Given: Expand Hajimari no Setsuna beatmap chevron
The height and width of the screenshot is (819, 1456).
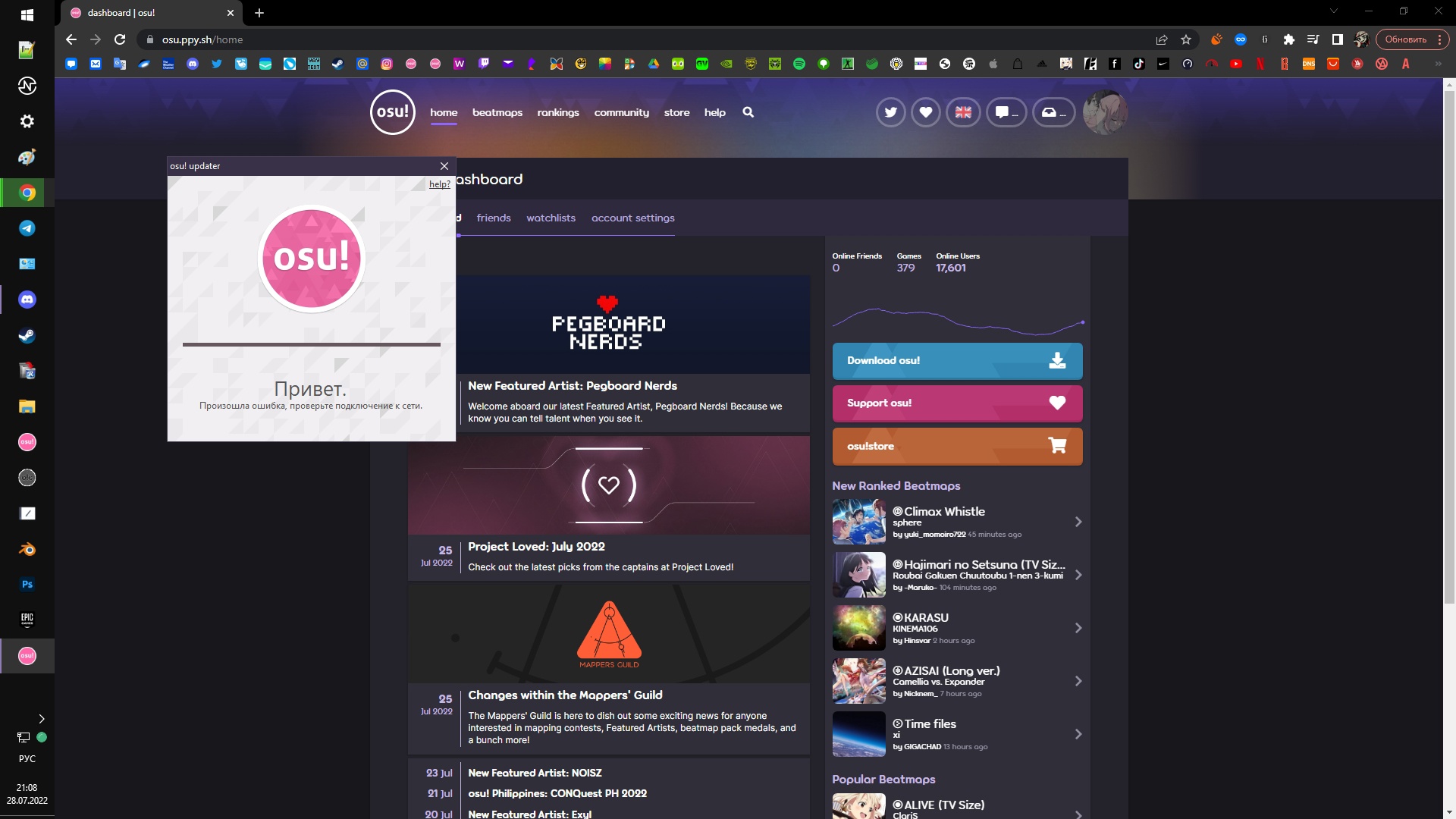Looking at the screenshot, I should (x=1078, y=575).
